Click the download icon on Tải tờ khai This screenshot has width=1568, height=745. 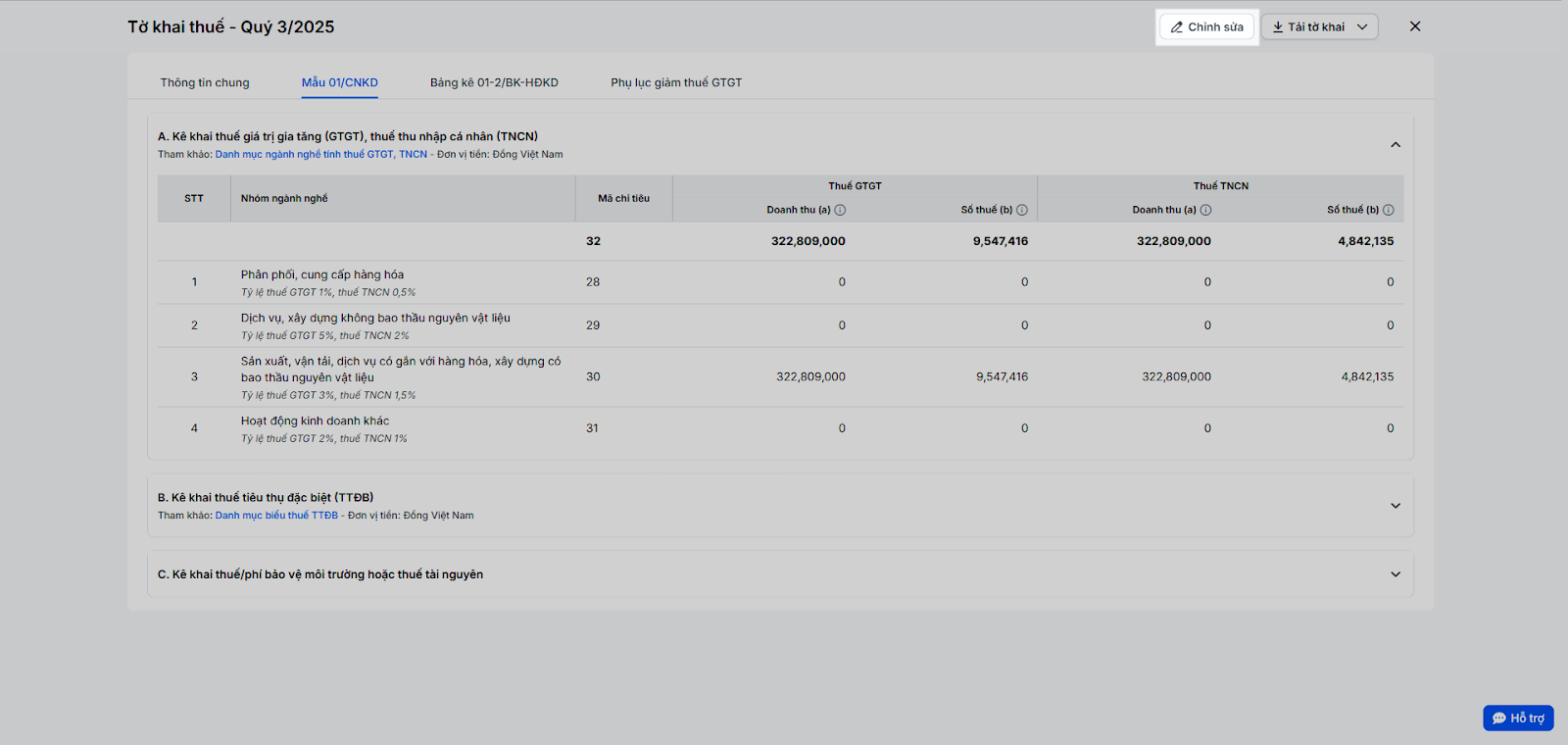(1278, 27)
